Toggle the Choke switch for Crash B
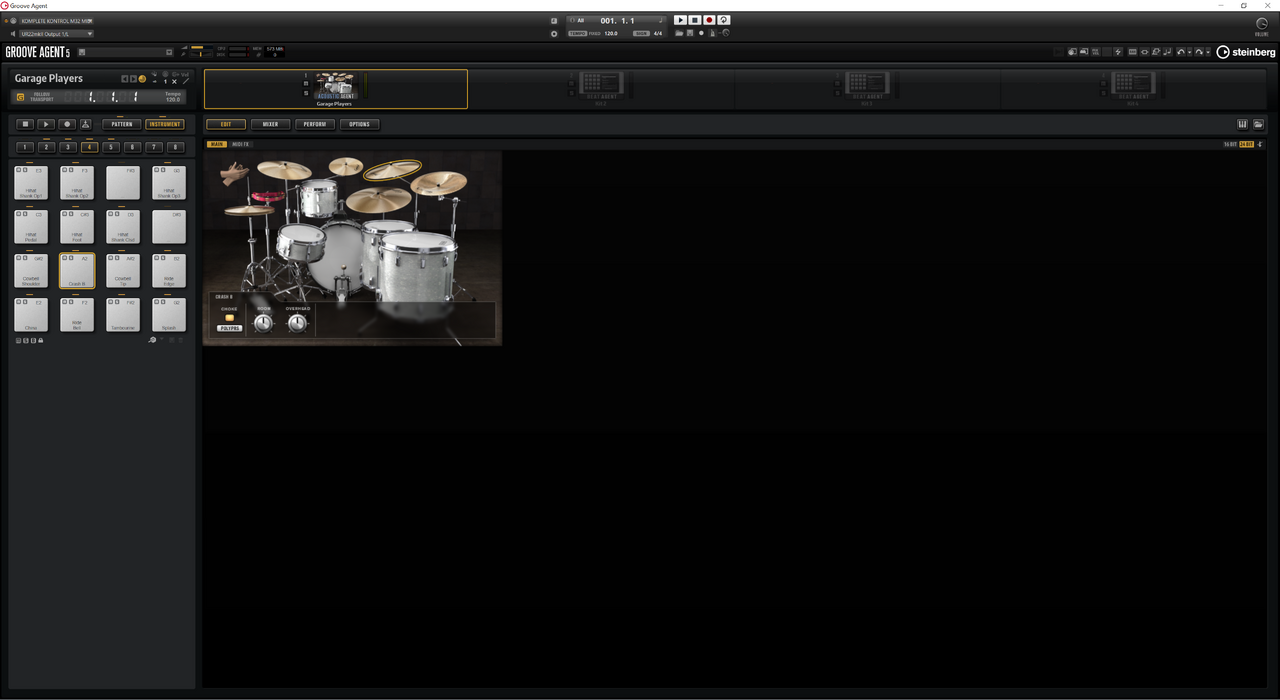Screen dimensions: 1280x700 (229, 318)
